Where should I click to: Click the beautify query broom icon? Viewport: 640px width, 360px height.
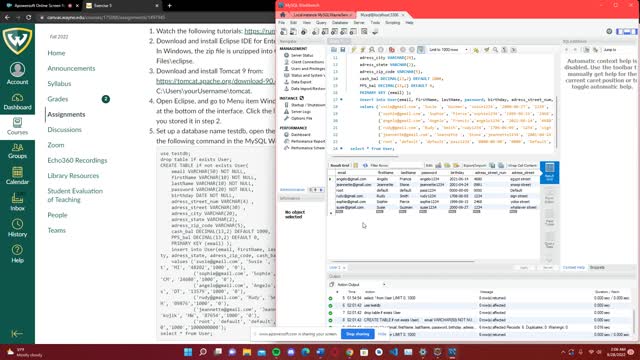coord(487,50)
